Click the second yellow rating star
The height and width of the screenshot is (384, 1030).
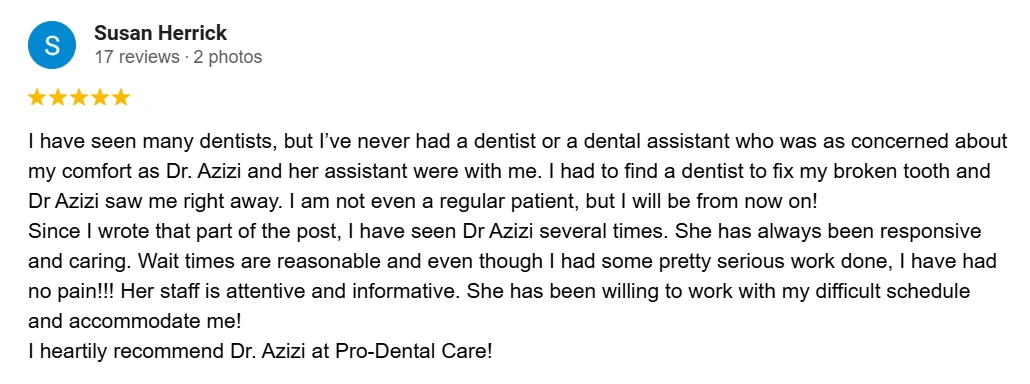pyautogui.click(x=58, y=98)
